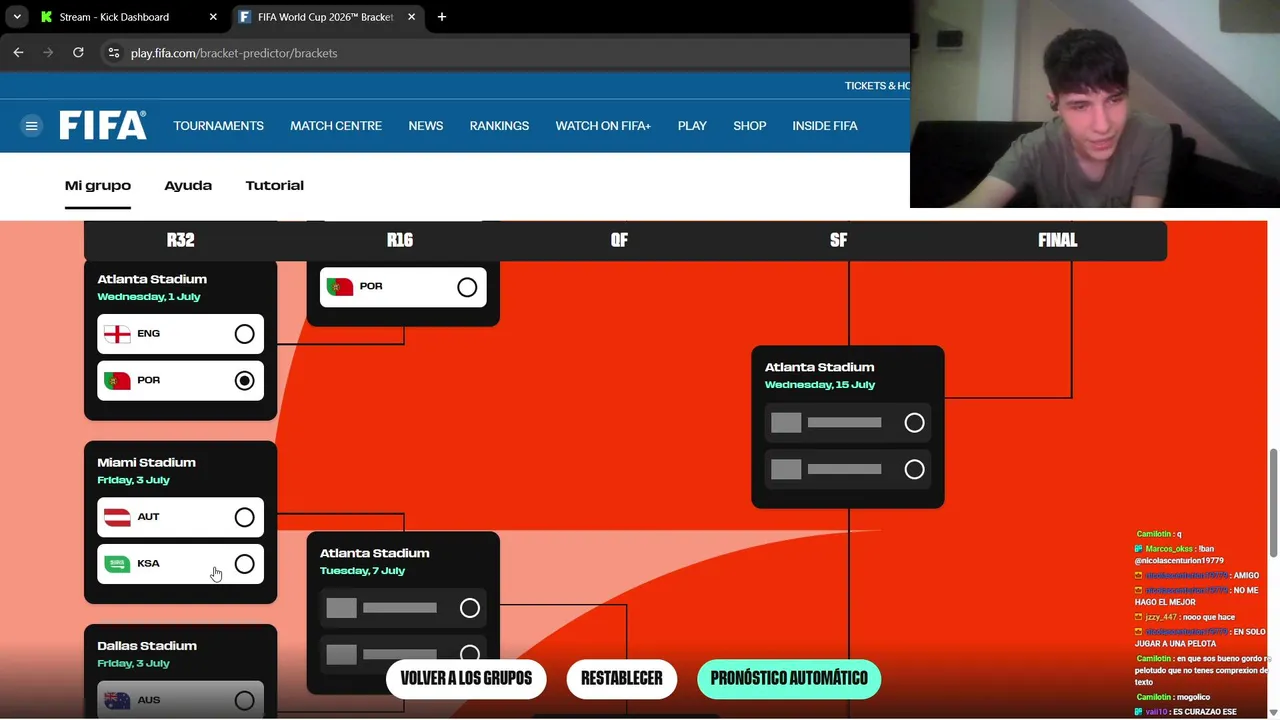Click the Dallas Stadium match title
Screen dimensions: 1280x720
147,646
